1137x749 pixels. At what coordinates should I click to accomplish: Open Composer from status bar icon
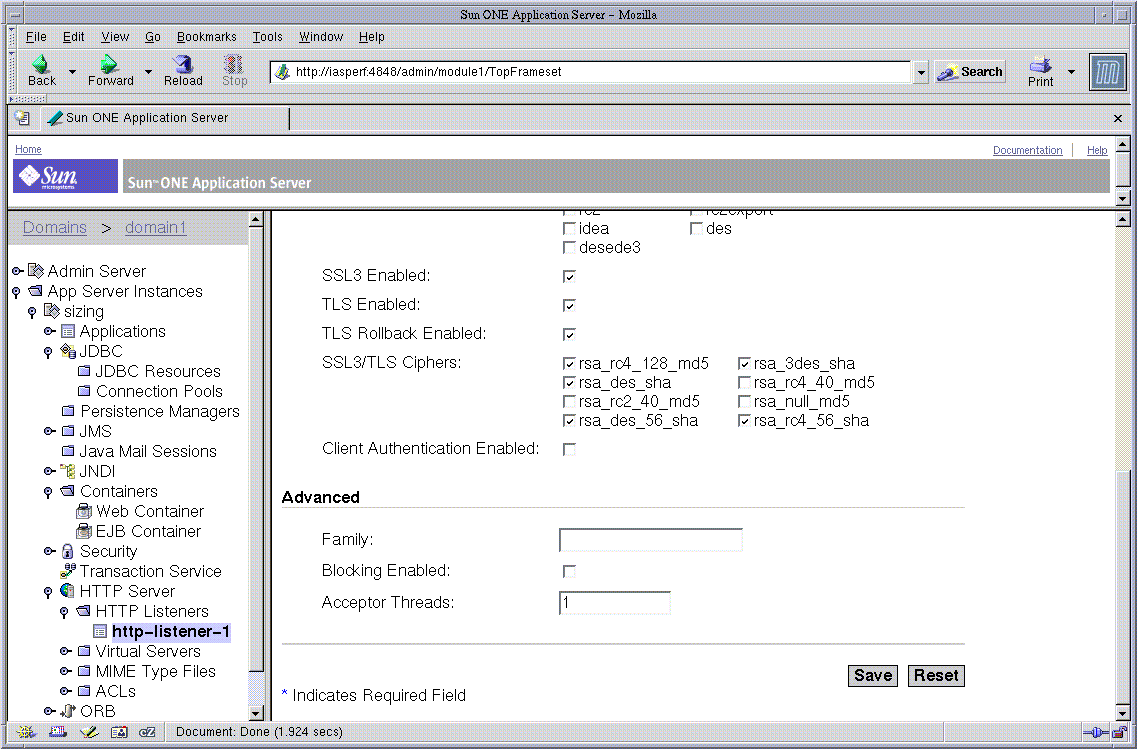point(88,732)
